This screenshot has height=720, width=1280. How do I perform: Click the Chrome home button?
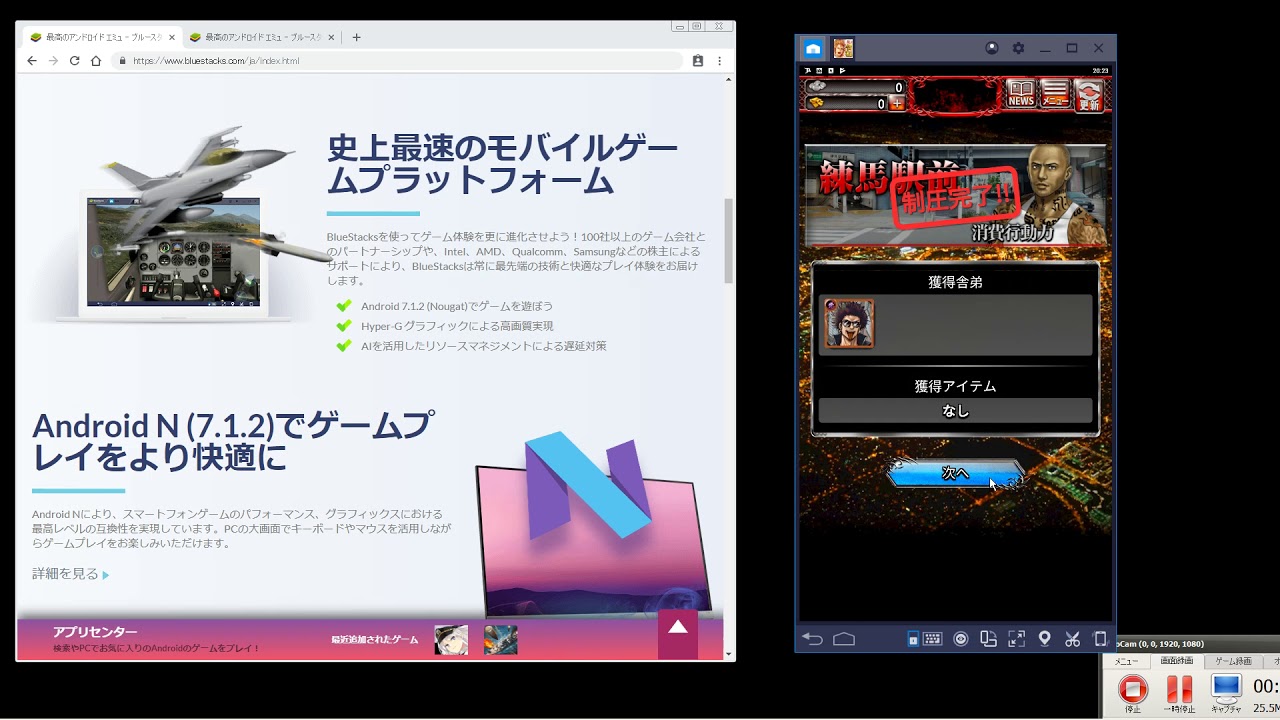click(96, 61)
